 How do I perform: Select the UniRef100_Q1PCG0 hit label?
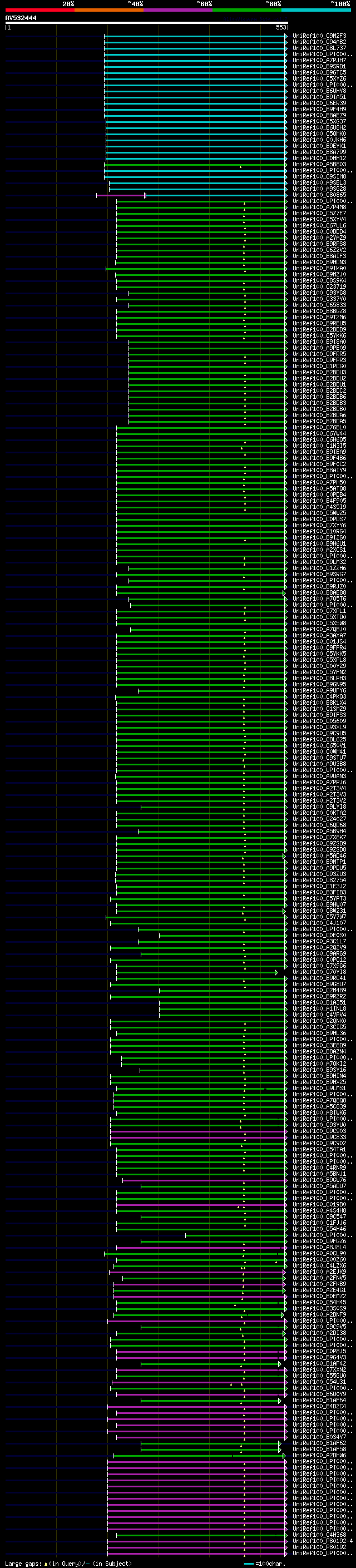(319, 366)
